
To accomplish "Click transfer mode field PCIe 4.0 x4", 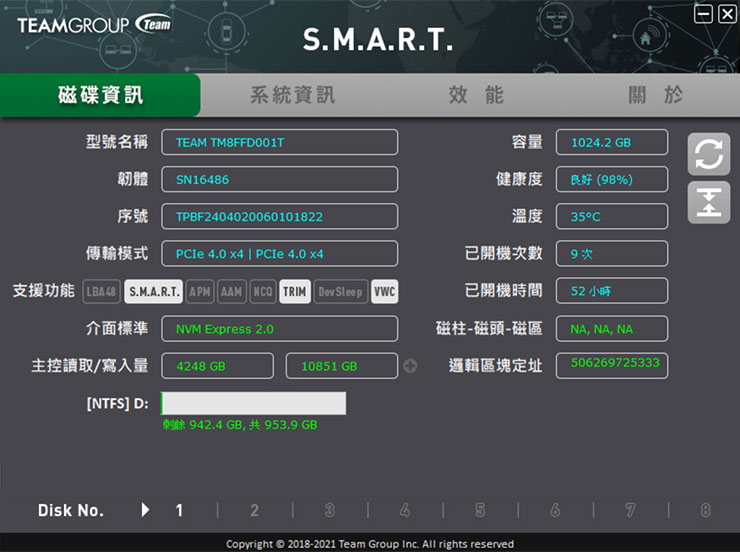I will [x=279, y=254].
